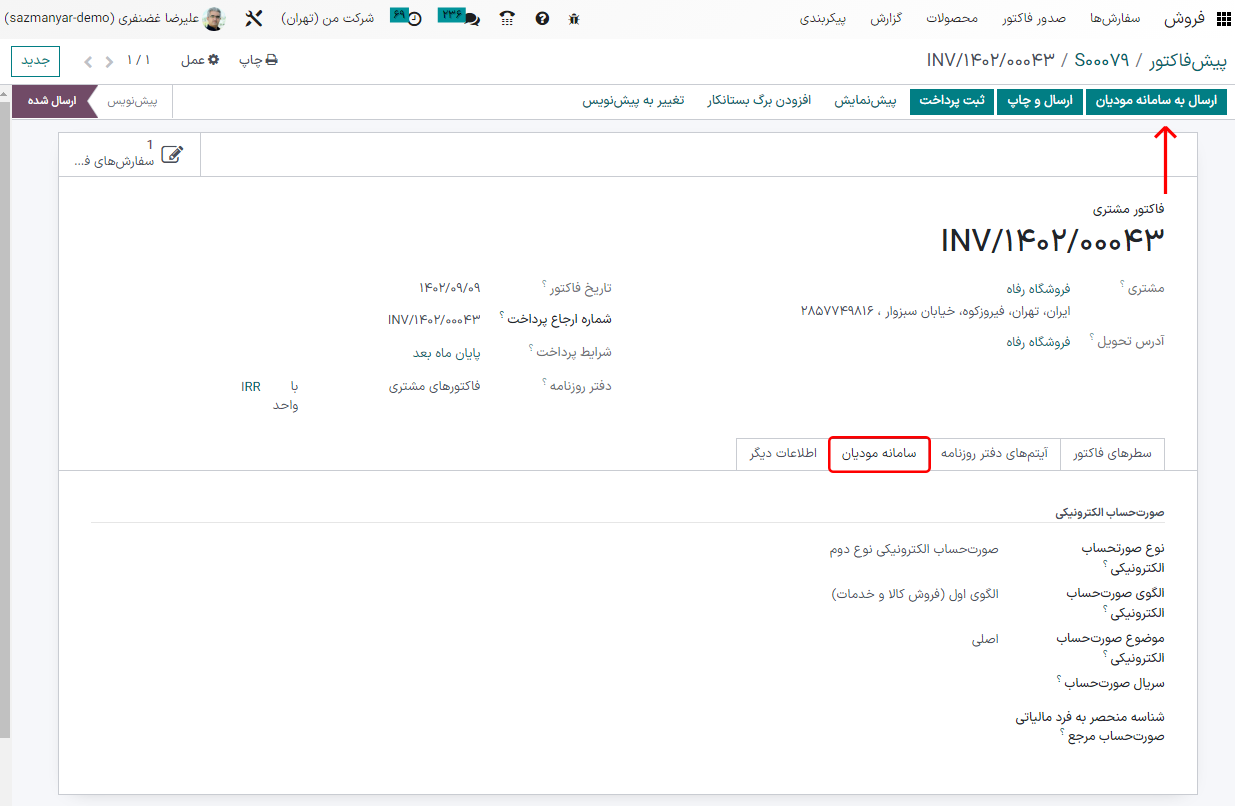The height and width of the screenshot is (806, 1235).
Task: Expand the Action (عمل) gear dropdown
Action: pos(199,60)
